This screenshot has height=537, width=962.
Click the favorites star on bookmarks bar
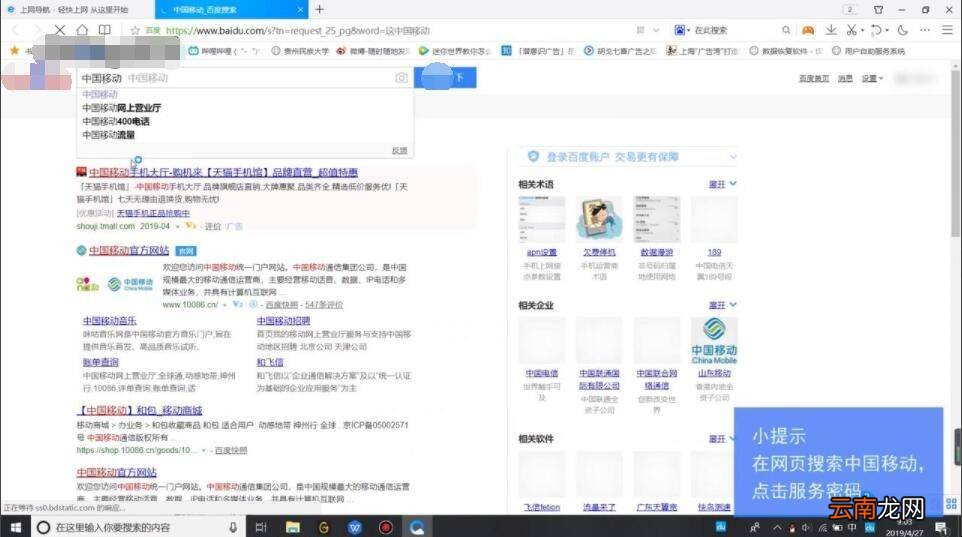pyautogui.click(x=15, y=50)
